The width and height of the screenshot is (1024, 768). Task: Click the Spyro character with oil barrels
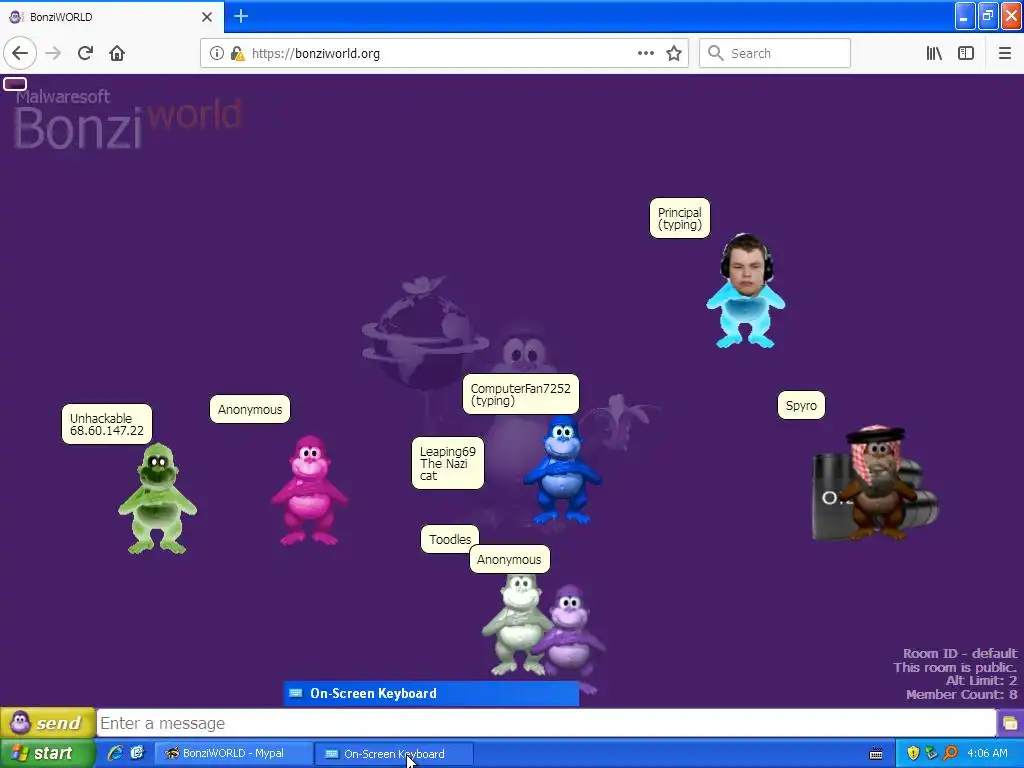tap(875, 483)
